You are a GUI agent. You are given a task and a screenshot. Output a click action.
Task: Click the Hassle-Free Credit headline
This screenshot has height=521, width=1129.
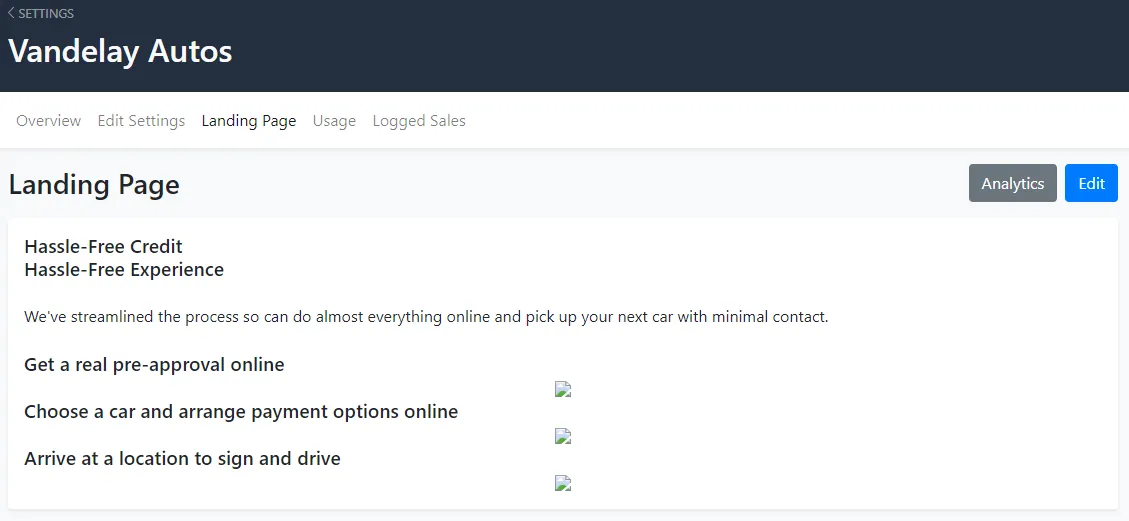pos(103,246)
